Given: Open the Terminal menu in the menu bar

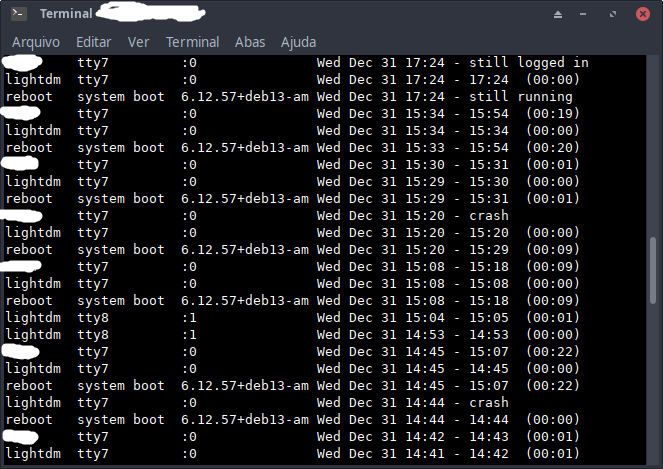Looking at the screenshot, I should [192, 42].
